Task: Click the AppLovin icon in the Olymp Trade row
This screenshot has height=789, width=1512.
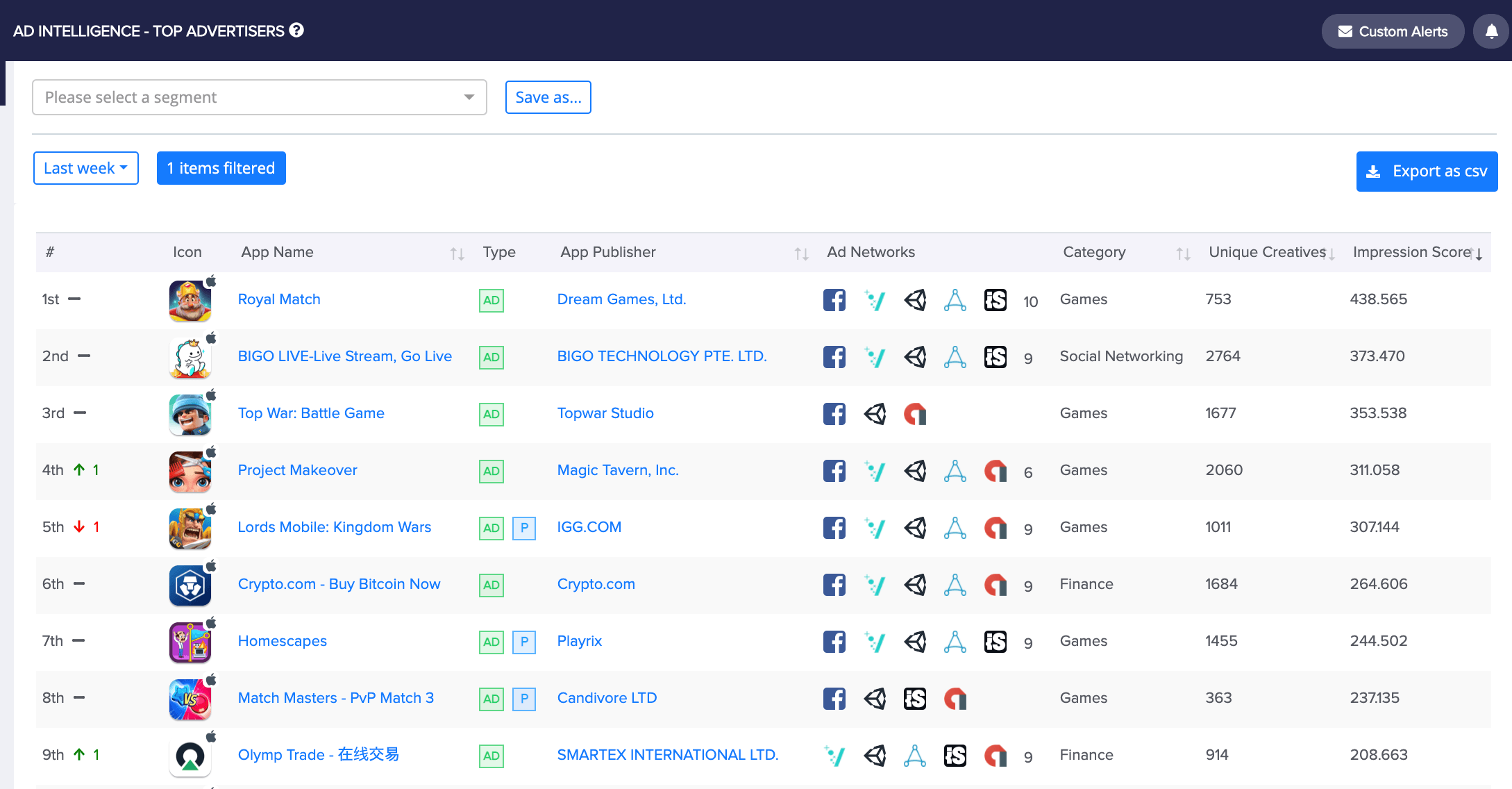Action: pyautogui.click(x=915, y=756)
